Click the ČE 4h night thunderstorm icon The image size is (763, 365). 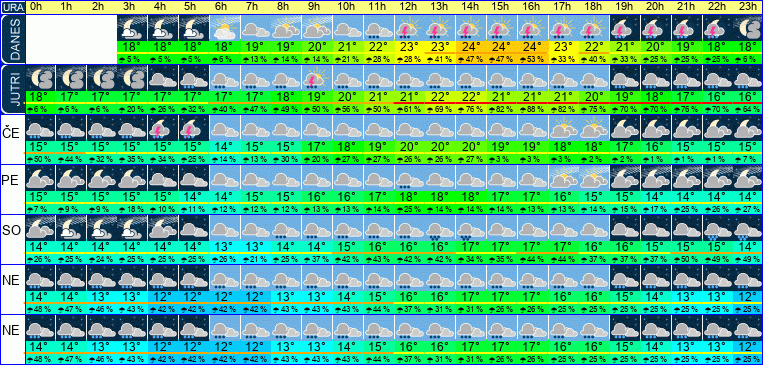pos(163,128)
